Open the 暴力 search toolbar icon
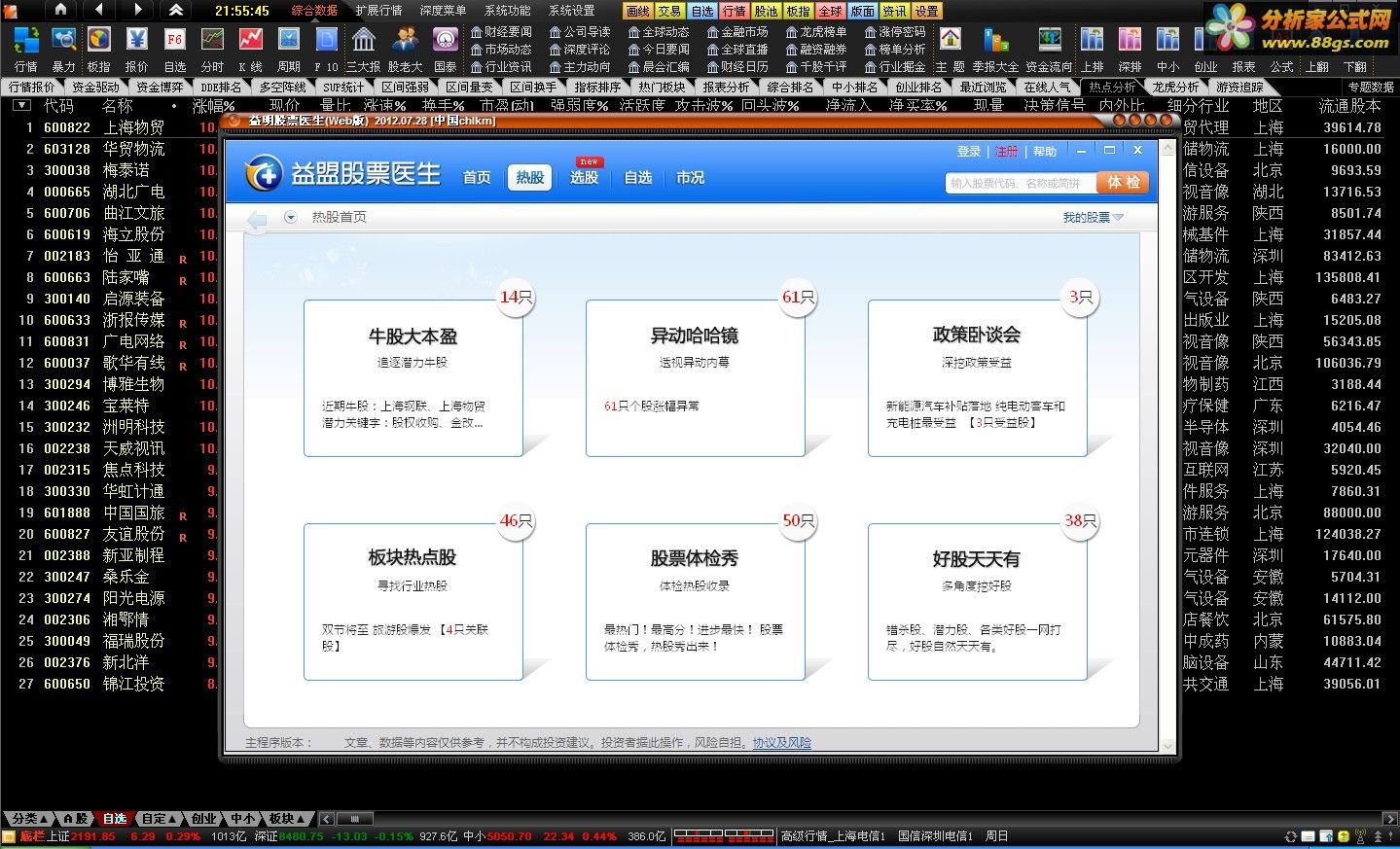The height and width of the screenshot is (849, 1400). 63,40
